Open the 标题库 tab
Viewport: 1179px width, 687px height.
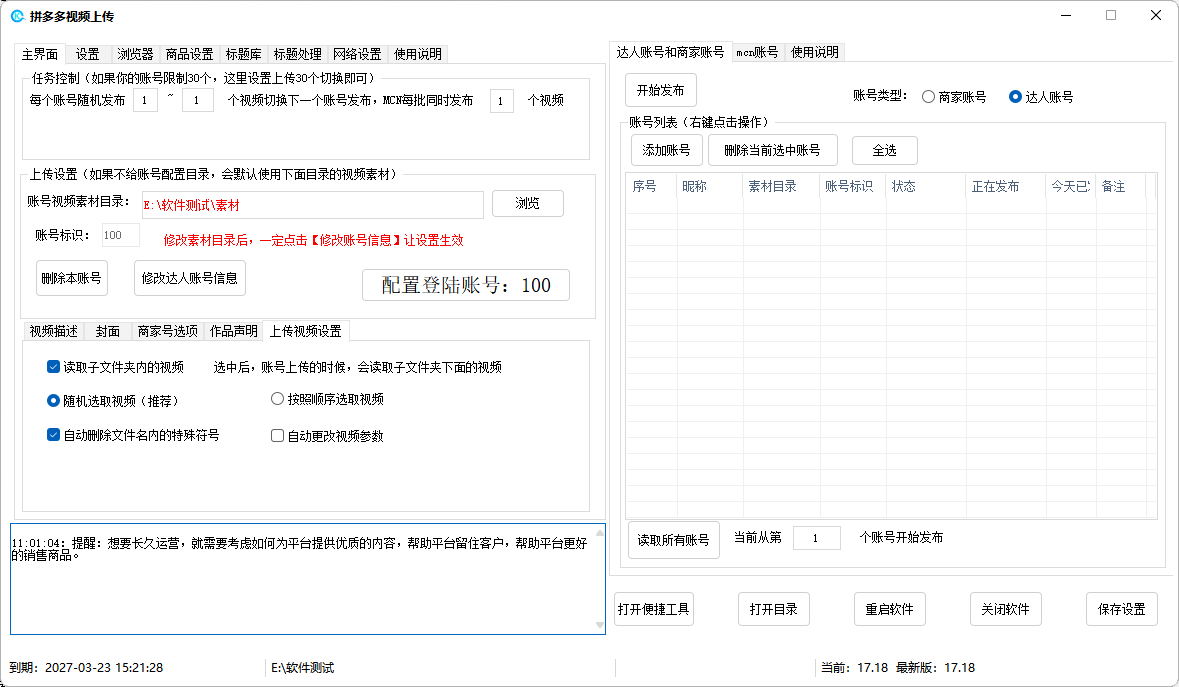(243, 54)
